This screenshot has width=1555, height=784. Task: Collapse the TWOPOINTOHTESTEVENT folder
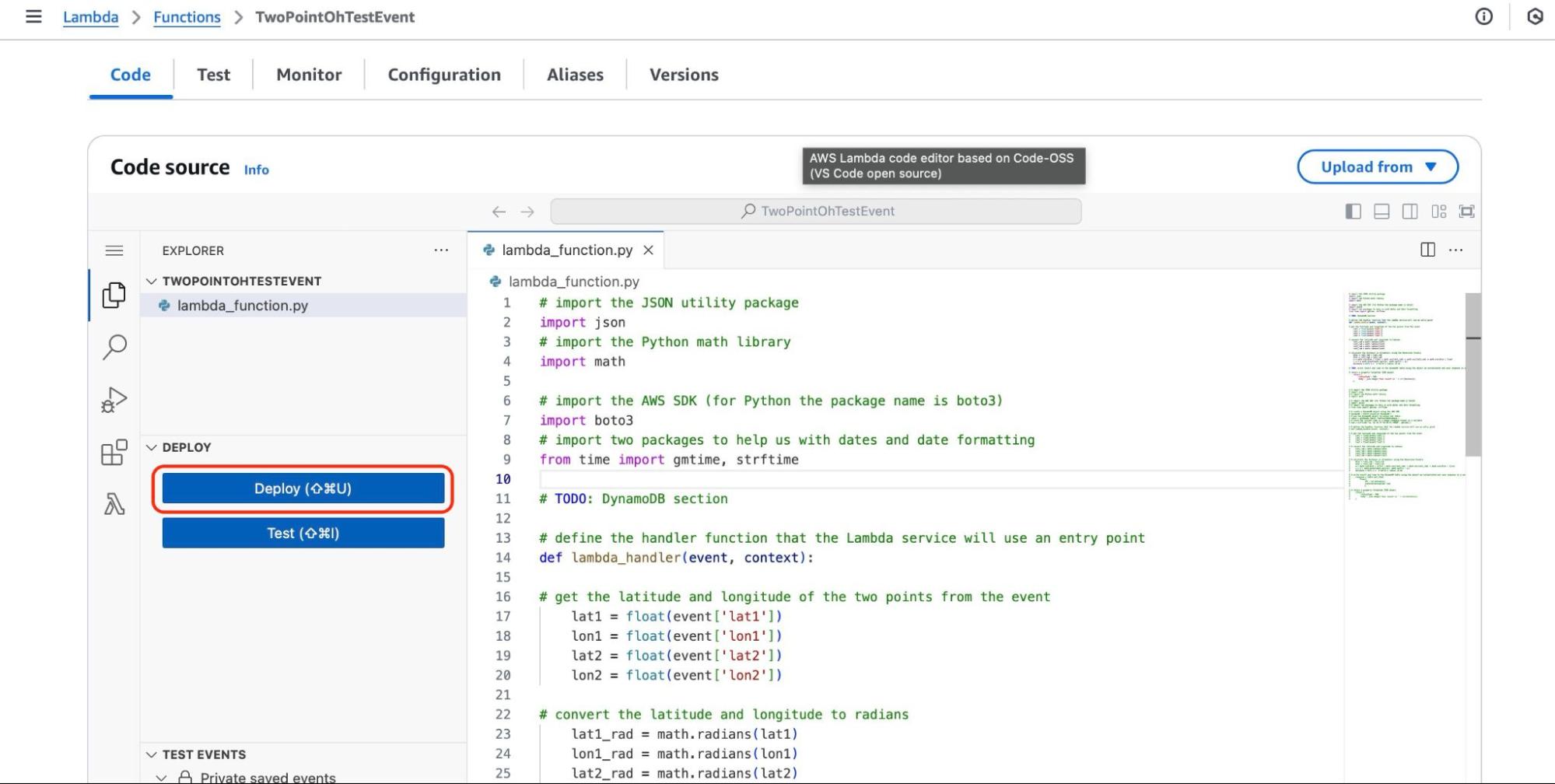152,281
